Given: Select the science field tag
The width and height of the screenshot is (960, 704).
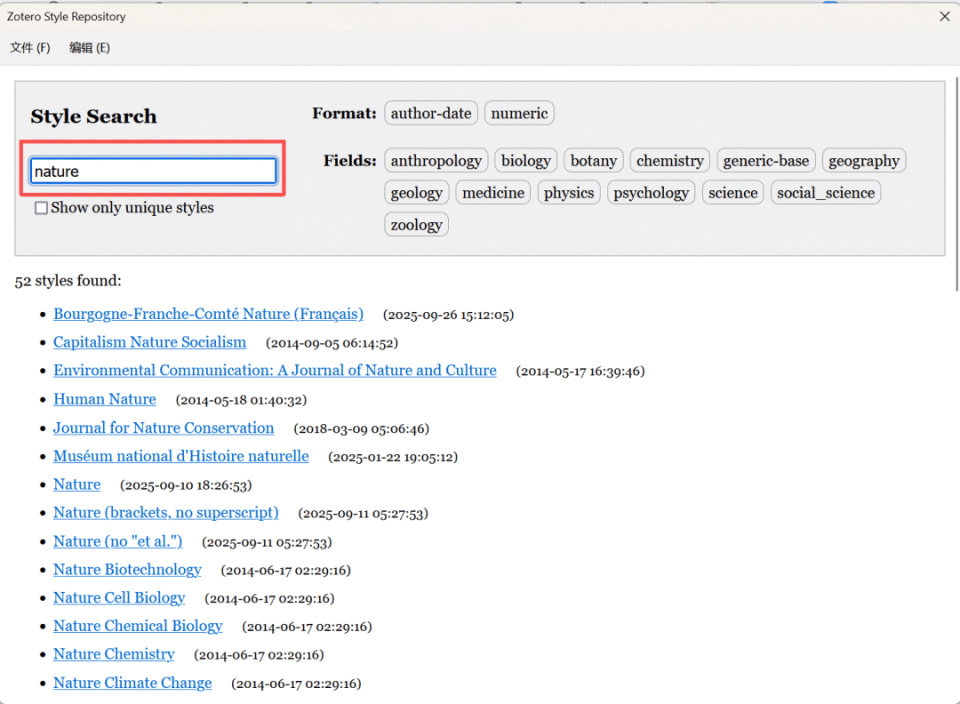Looking at the screenshot, I should tap(733, 192).
